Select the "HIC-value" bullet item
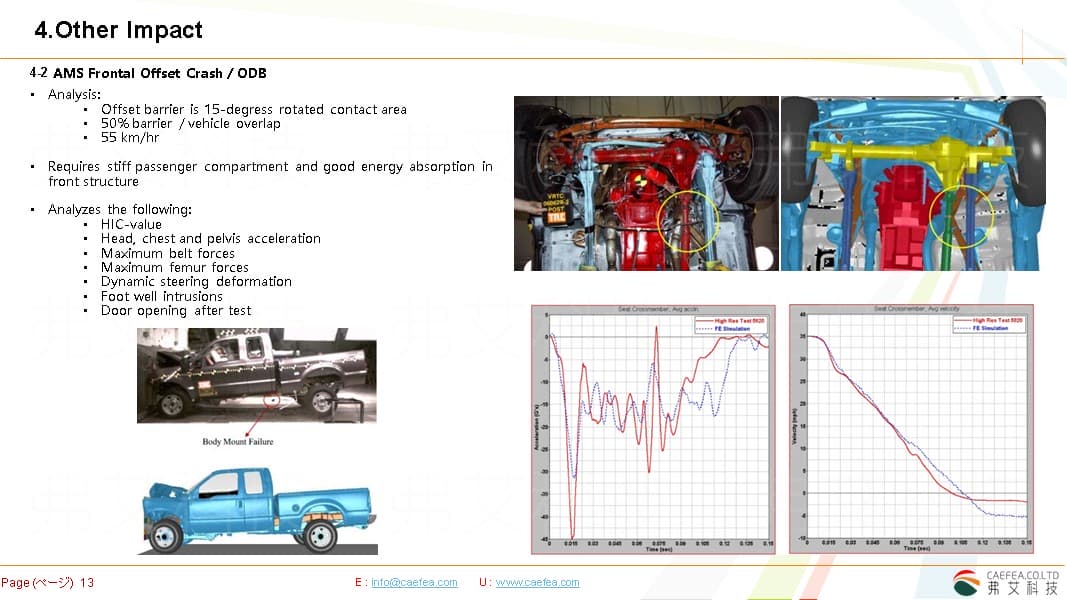Screen dimensions: 1067x600 [x=131, y=224]
